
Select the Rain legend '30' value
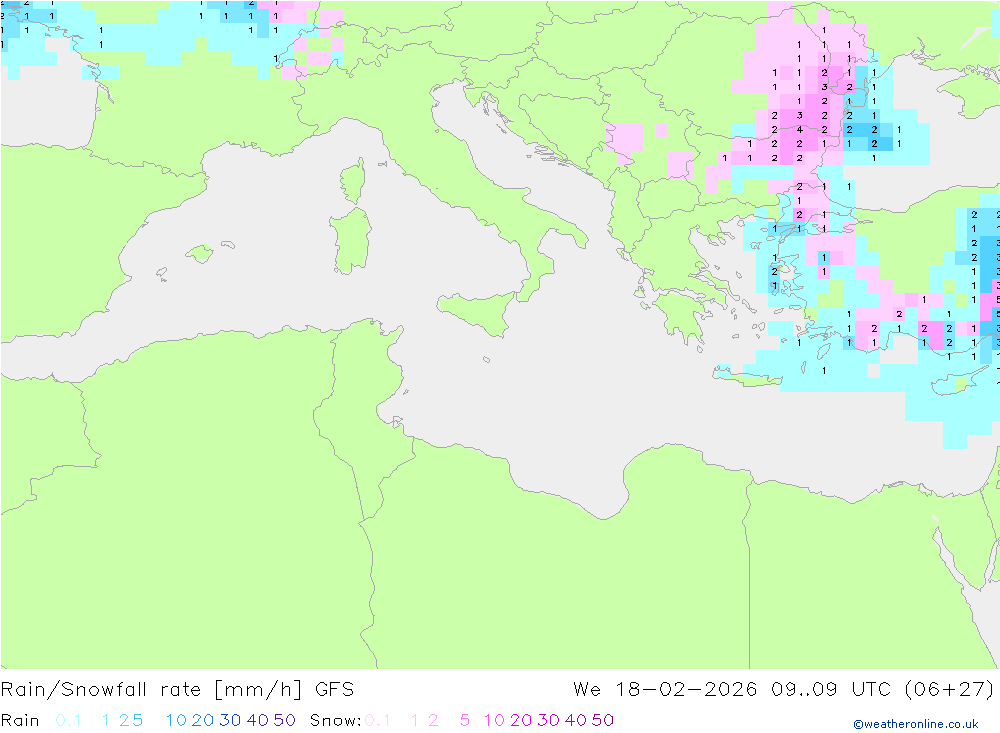coord(230,720)
